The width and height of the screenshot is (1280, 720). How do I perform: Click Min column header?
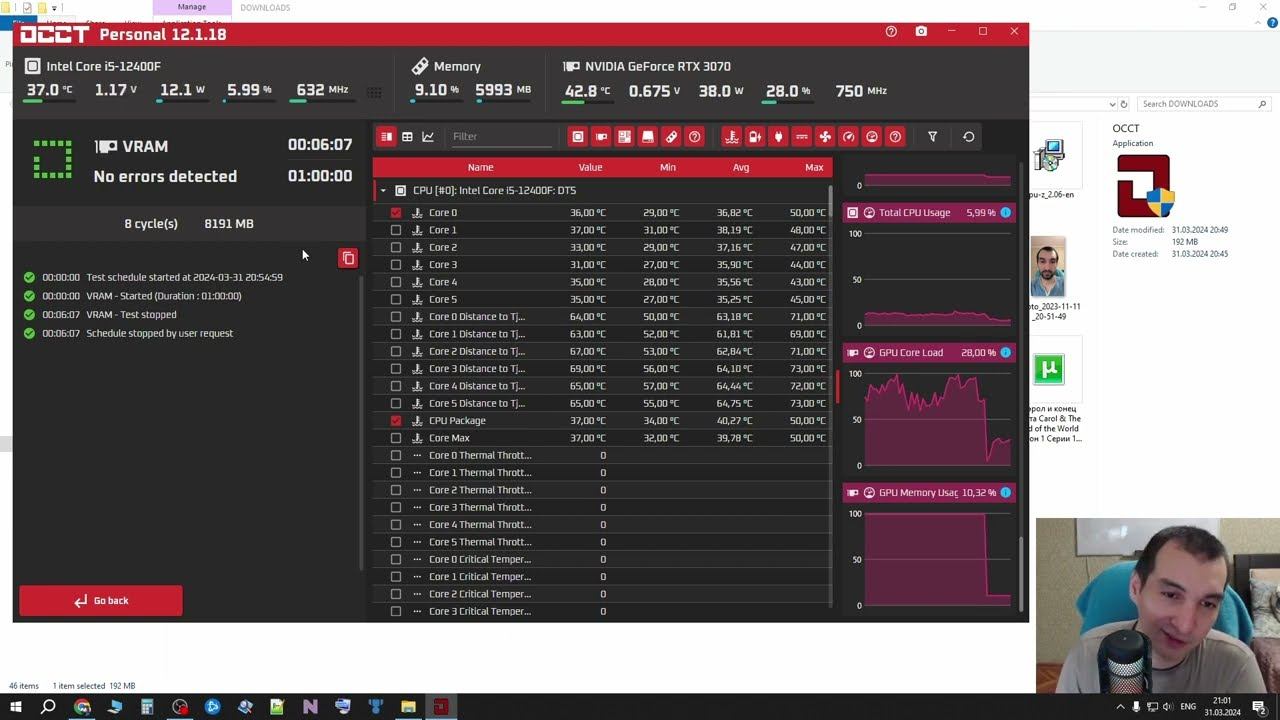(x=668, y=167)
